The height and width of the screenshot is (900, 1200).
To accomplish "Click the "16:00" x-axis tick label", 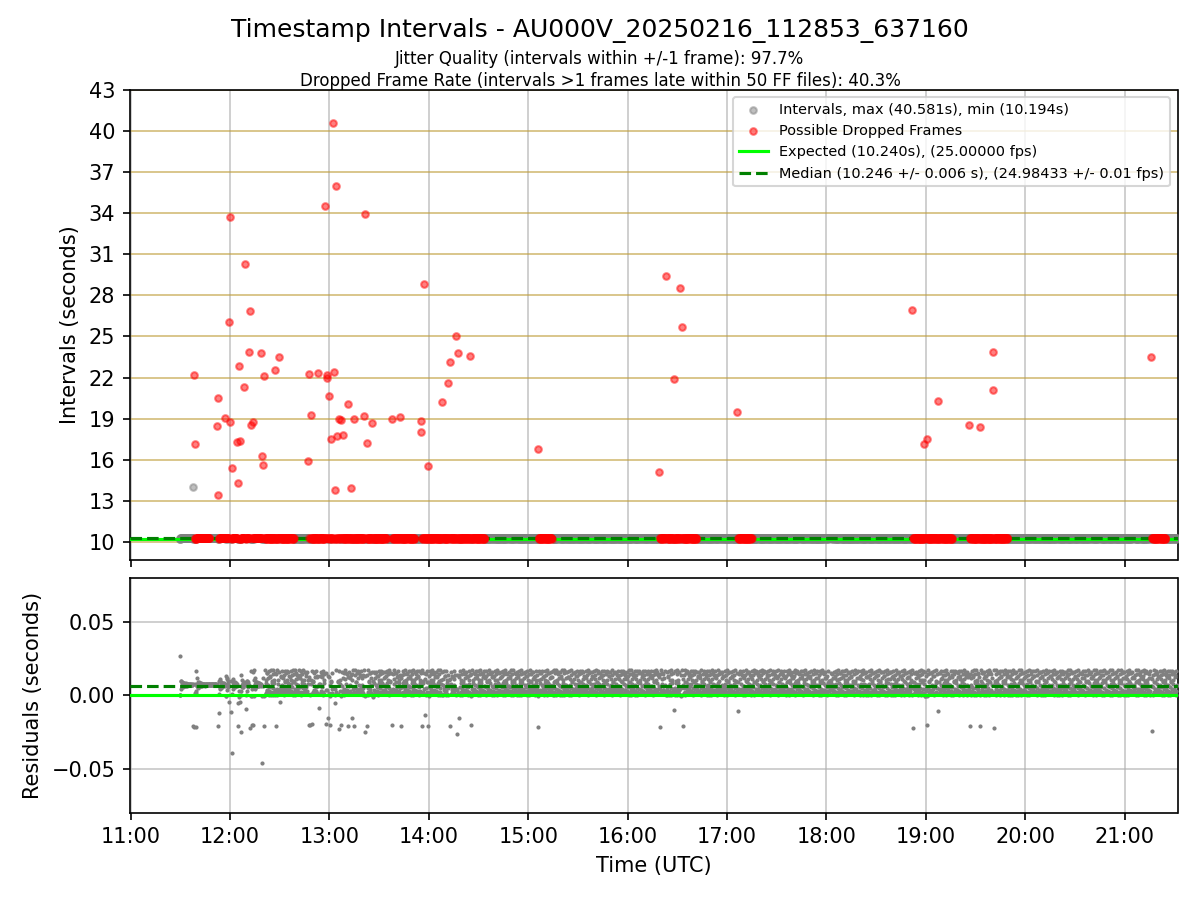I will coord(627,836).
